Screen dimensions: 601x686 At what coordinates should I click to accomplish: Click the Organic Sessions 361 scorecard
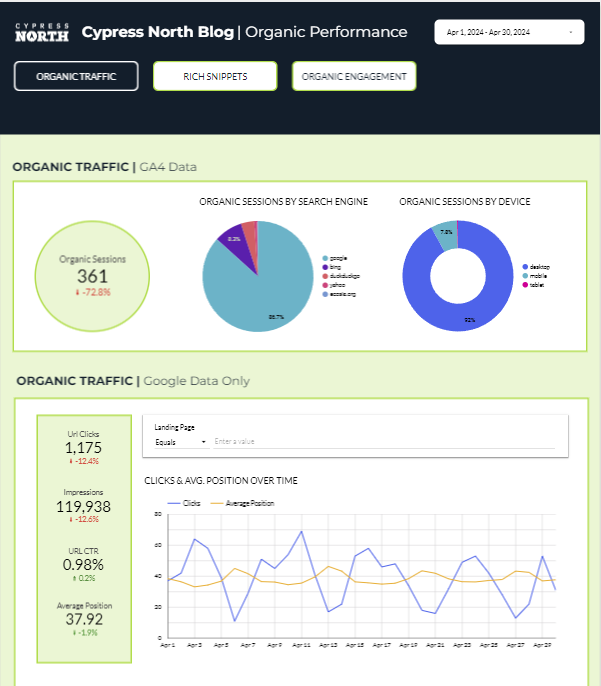tap(92, 276)
